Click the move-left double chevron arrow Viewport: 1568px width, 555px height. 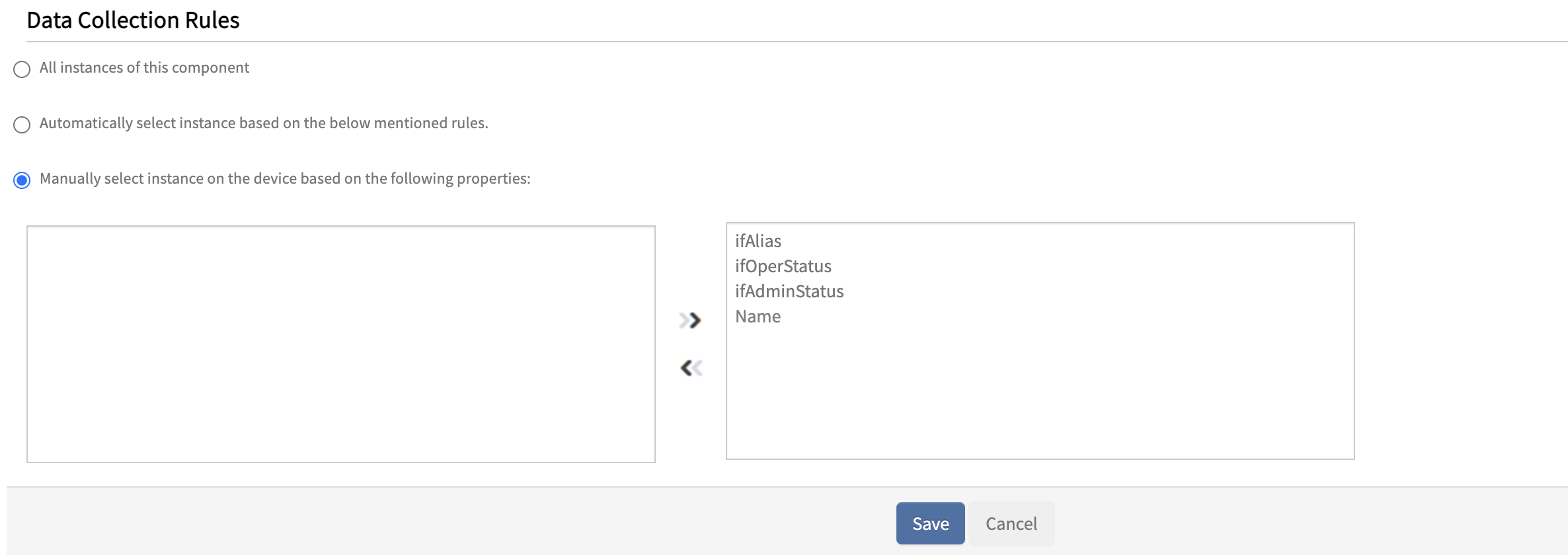(x=691, y=368)
